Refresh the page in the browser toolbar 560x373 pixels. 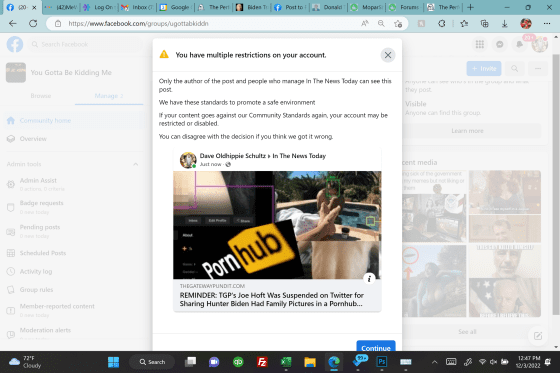pos(33,24)
